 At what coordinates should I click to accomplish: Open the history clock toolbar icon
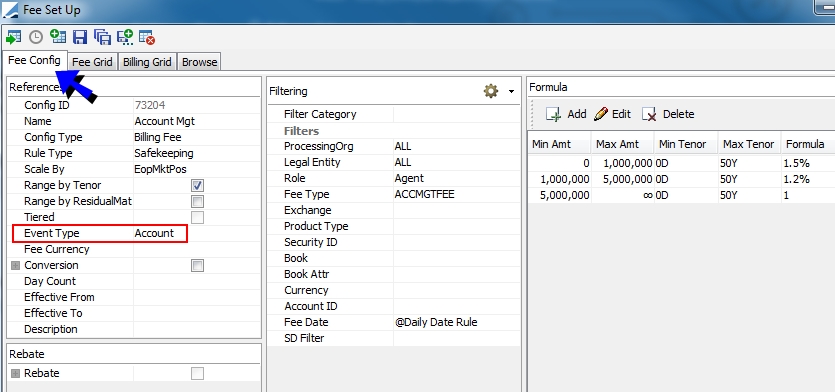35,37
